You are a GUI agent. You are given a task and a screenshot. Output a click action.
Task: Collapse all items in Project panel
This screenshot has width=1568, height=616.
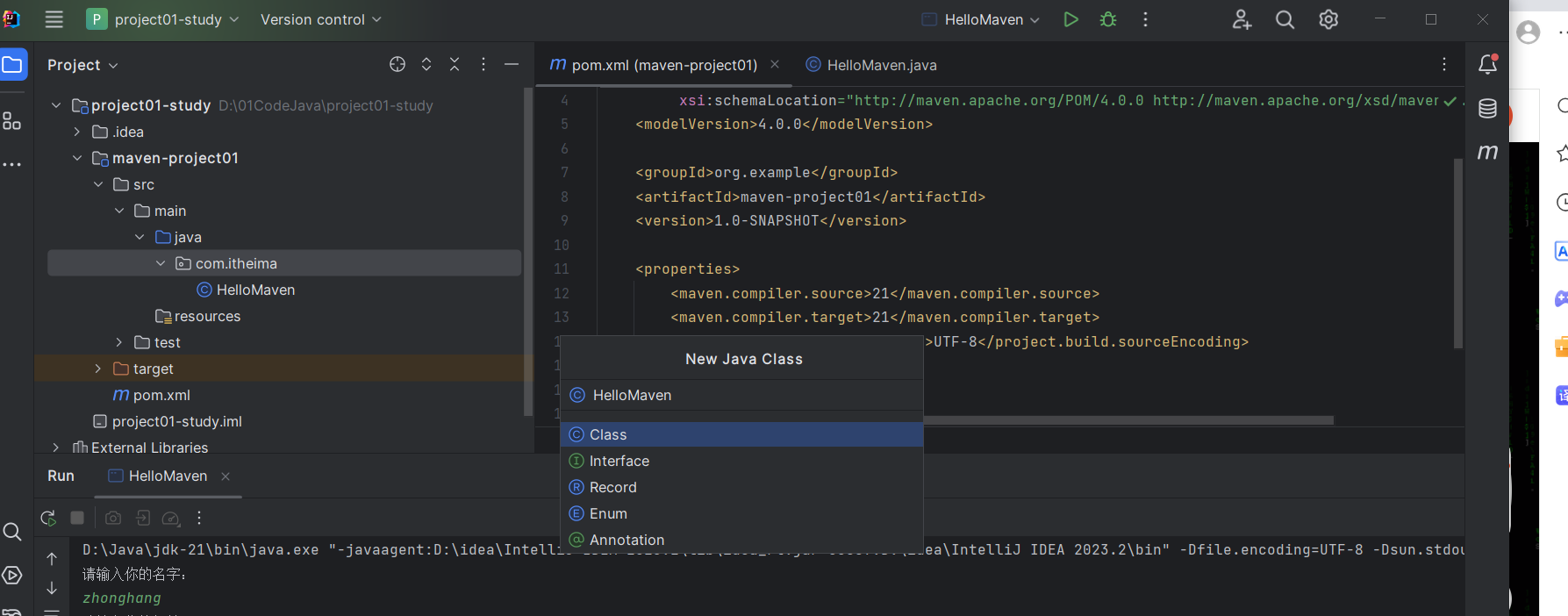[455, 64]
